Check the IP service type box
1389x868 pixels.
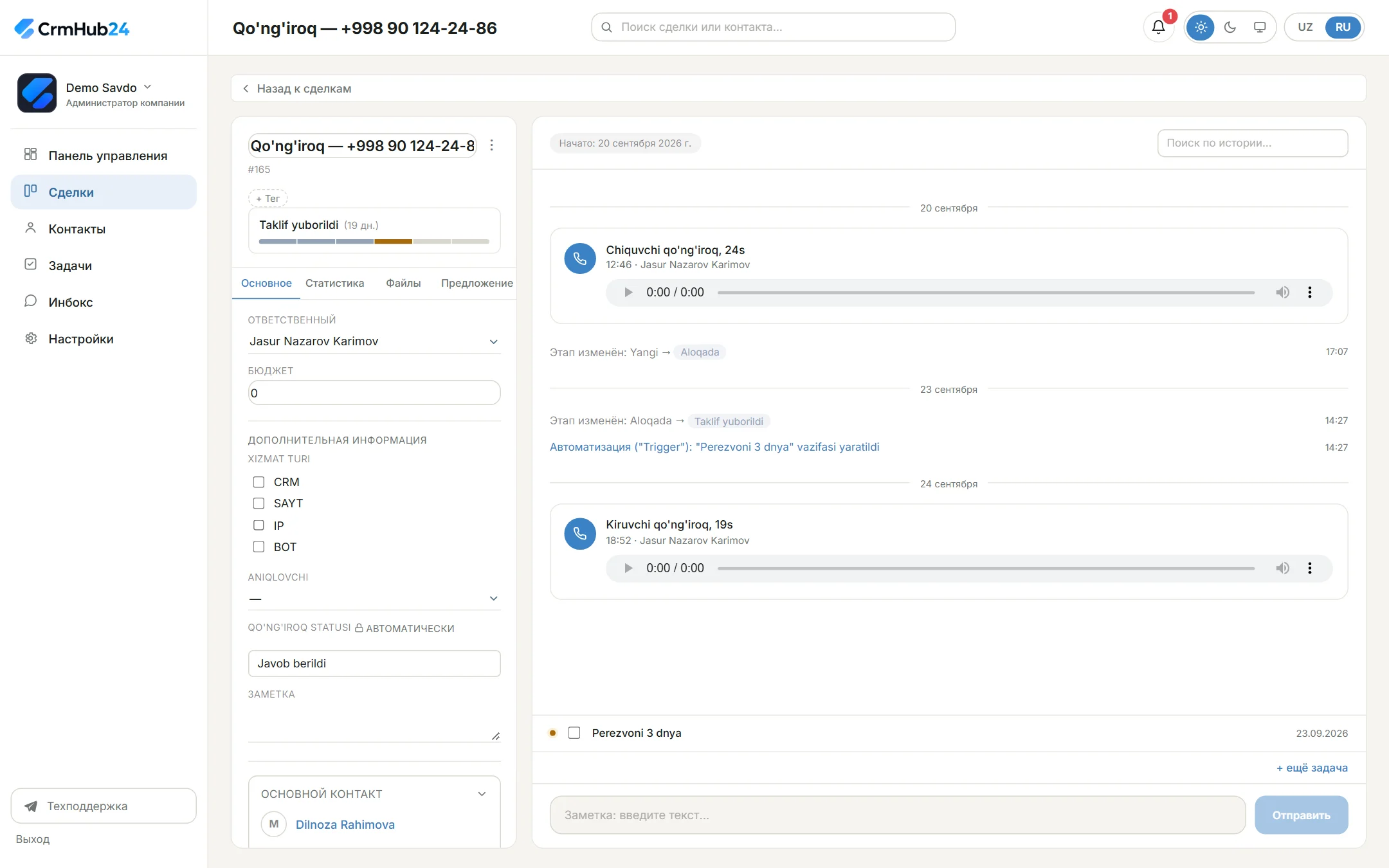point(259,525)
